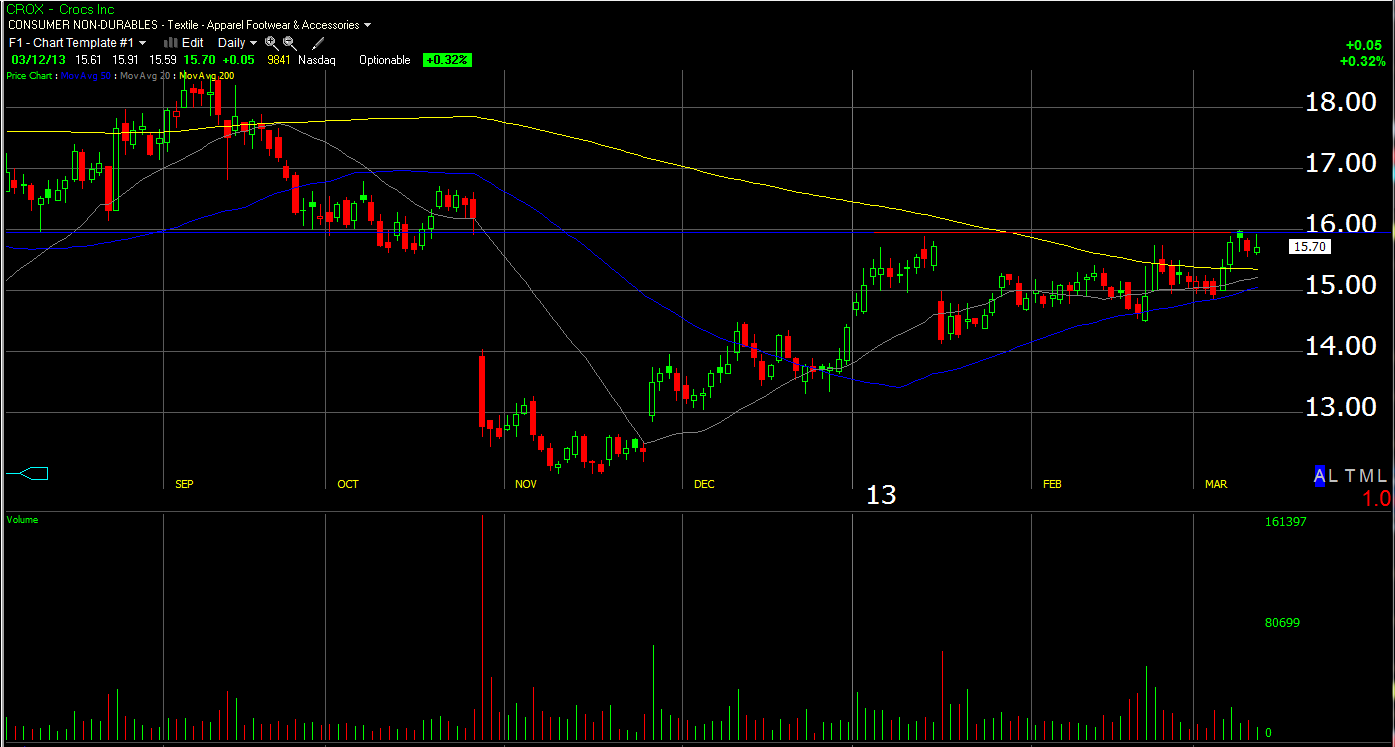Select the MovAvg 20 legend label

[x=146, y=75]
